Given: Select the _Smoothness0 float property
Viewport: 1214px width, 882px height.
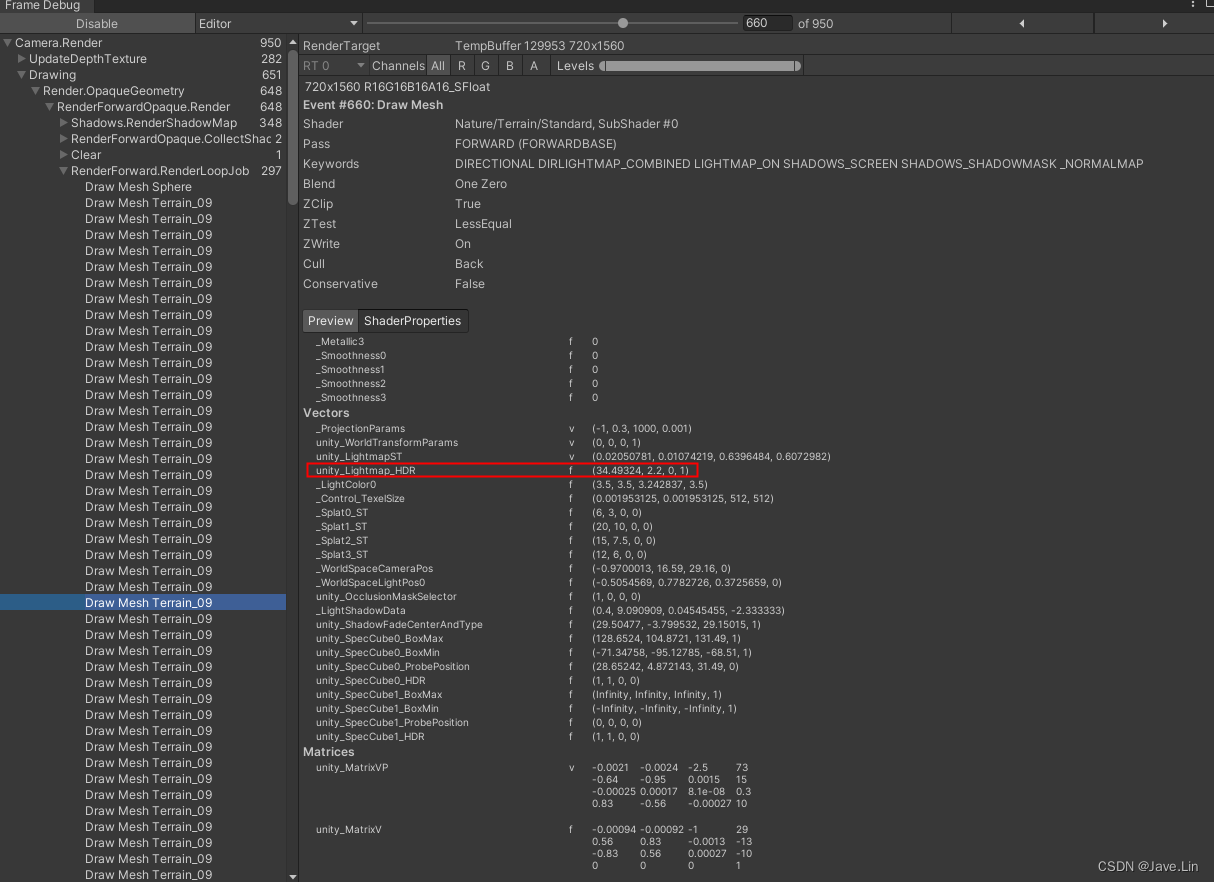Looking at the screenshot, I should (x=351, y=355).
